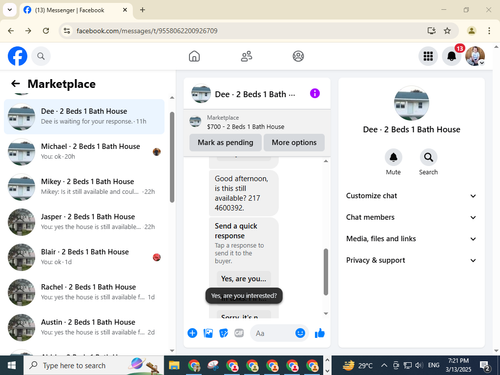Open the Friends icon in top navigation
This screenshot has width=500, height=375.
247,56
